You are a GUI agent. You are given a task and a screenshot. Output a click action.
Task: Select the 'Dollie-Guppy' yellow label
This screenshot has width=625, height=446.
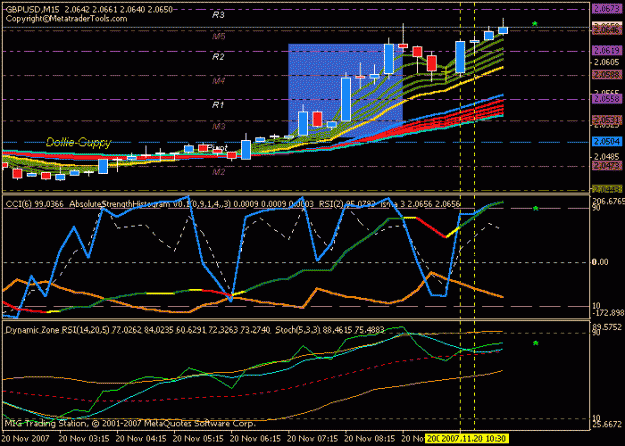79,142
